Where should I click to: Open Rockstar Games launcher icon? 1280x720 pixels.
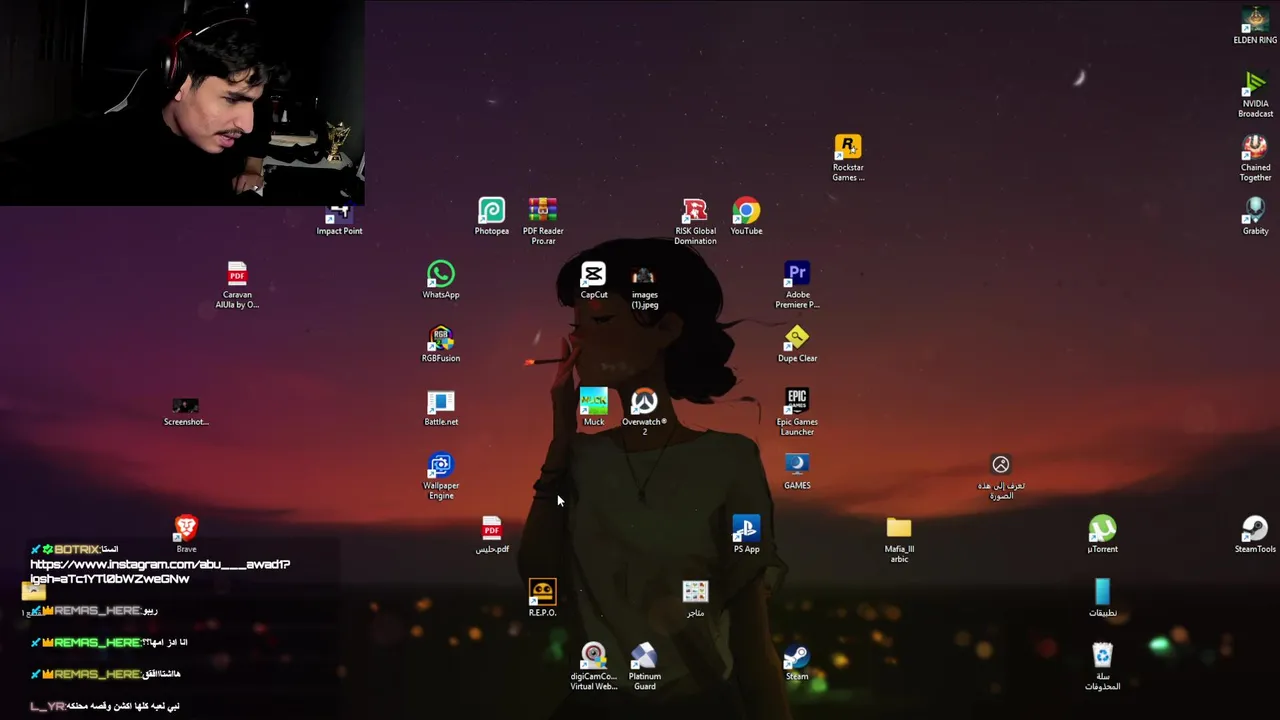point(848,158)
